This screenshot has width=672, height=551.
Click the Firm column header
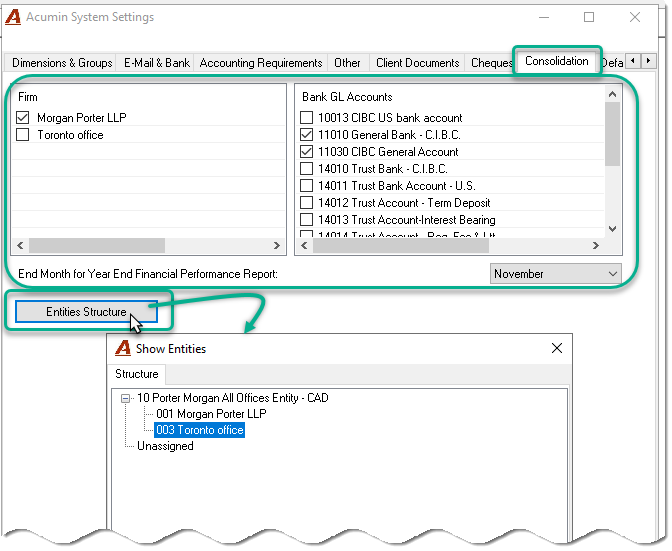tap(28, 97)
